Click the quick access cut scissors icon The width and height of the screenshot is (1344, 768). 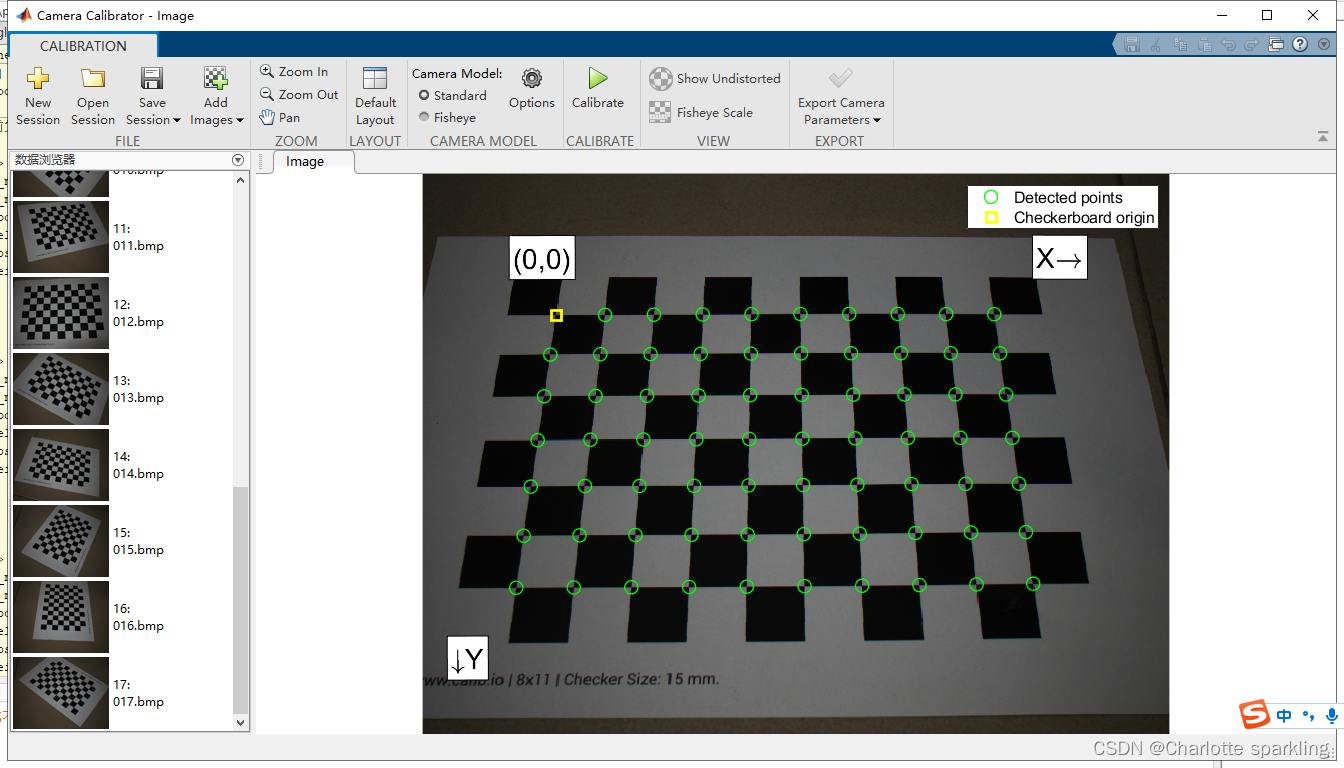tap(1156, 44)
